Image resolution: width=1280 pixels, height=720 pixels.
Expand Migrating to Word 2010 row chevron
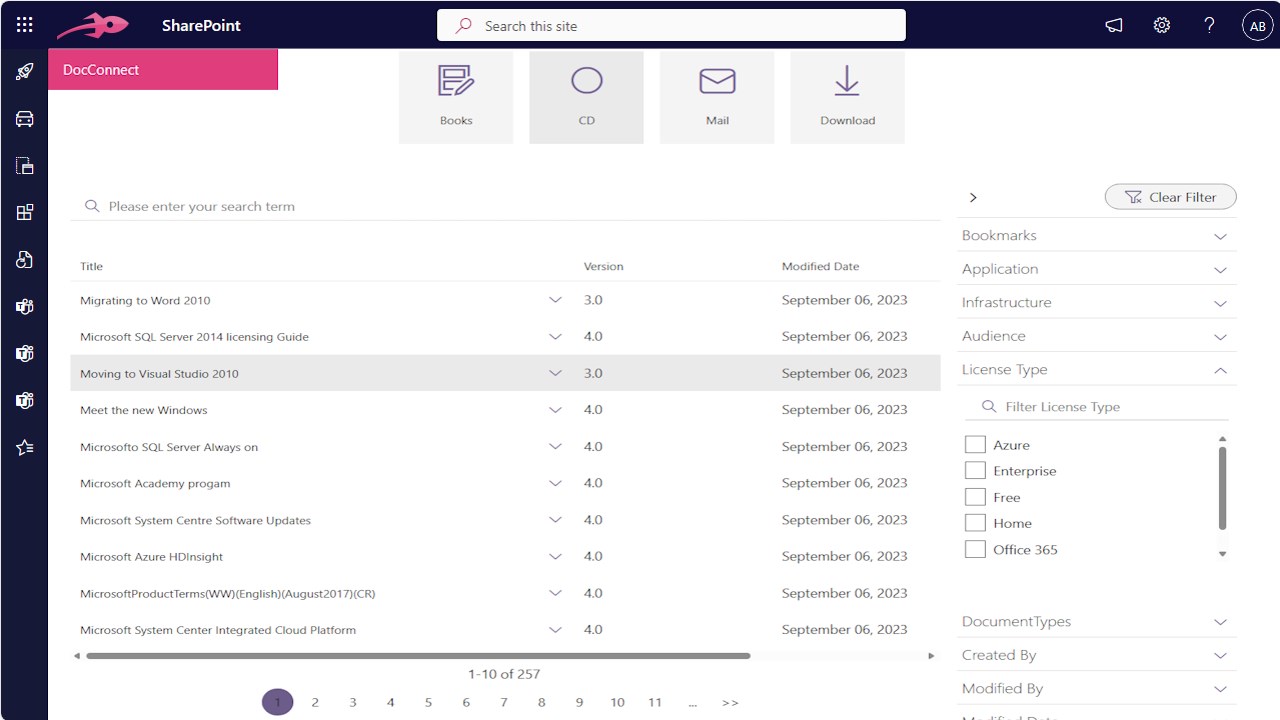(x=556, y=300)
